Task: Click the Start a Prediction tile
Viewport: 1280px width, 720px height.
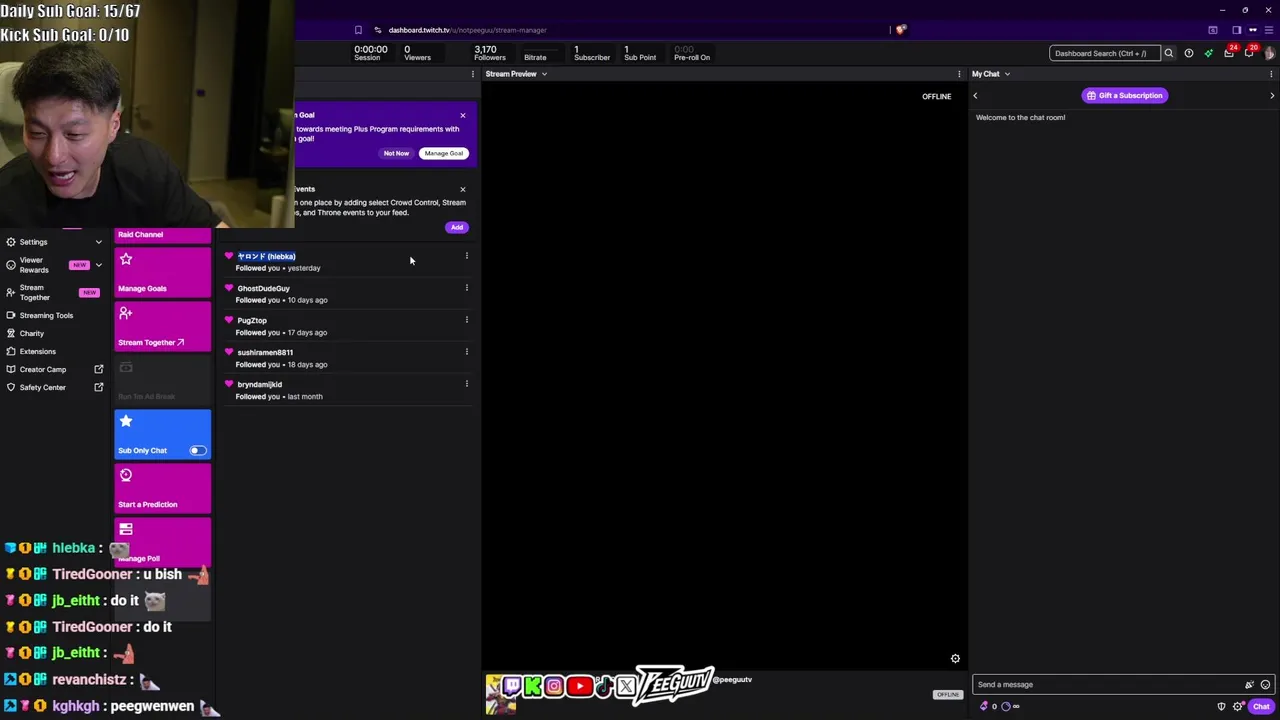Action: point(162,488)
